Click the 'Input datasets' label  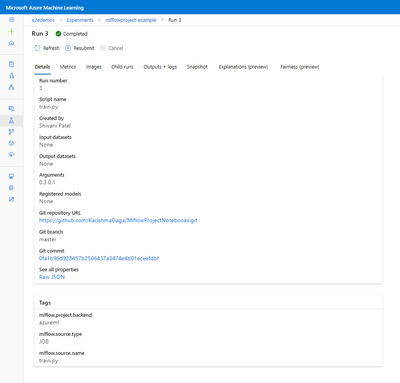(55, 137)
